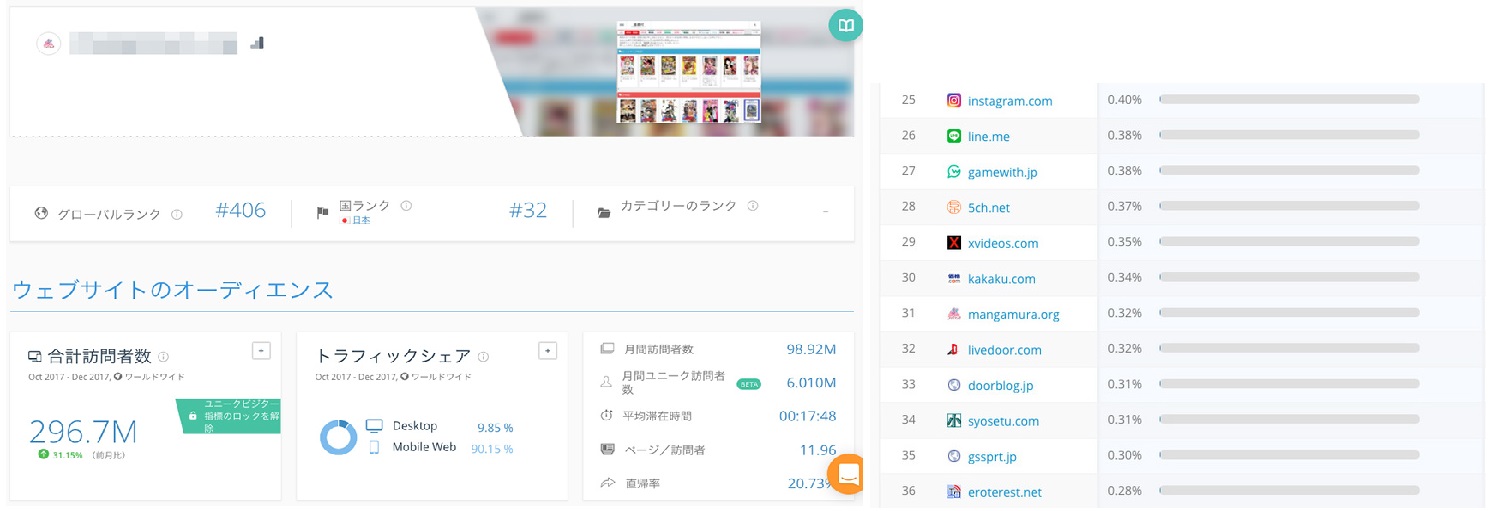Click the gssprt.jp favicon
The image size is (1495, 511).
(x=954, y=456)
